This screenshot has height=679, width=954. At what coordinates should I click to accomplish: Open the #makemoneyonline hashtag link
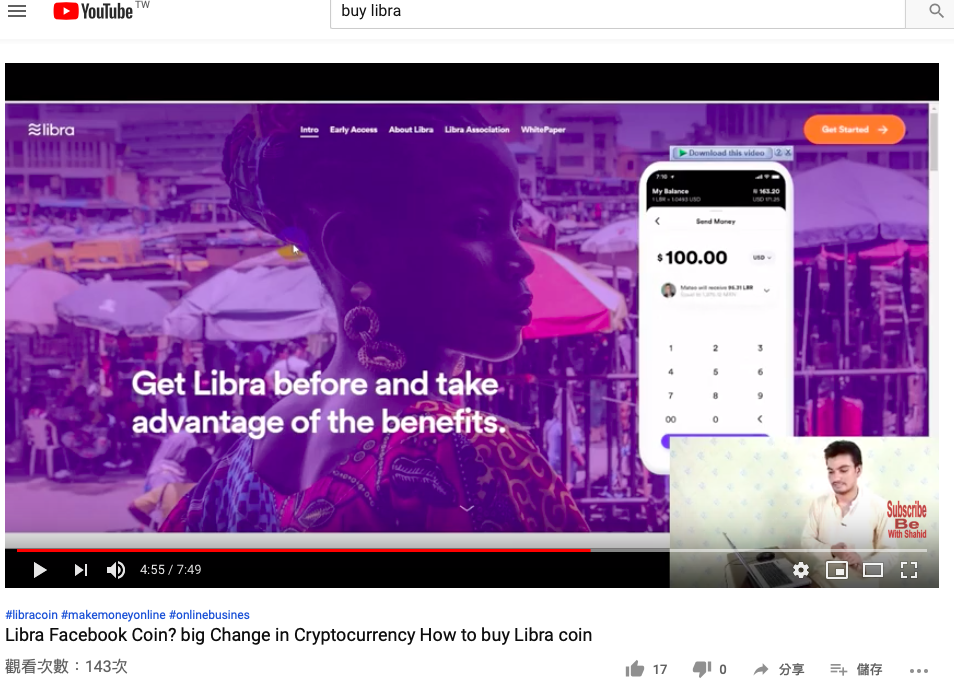tap(113, 615)
